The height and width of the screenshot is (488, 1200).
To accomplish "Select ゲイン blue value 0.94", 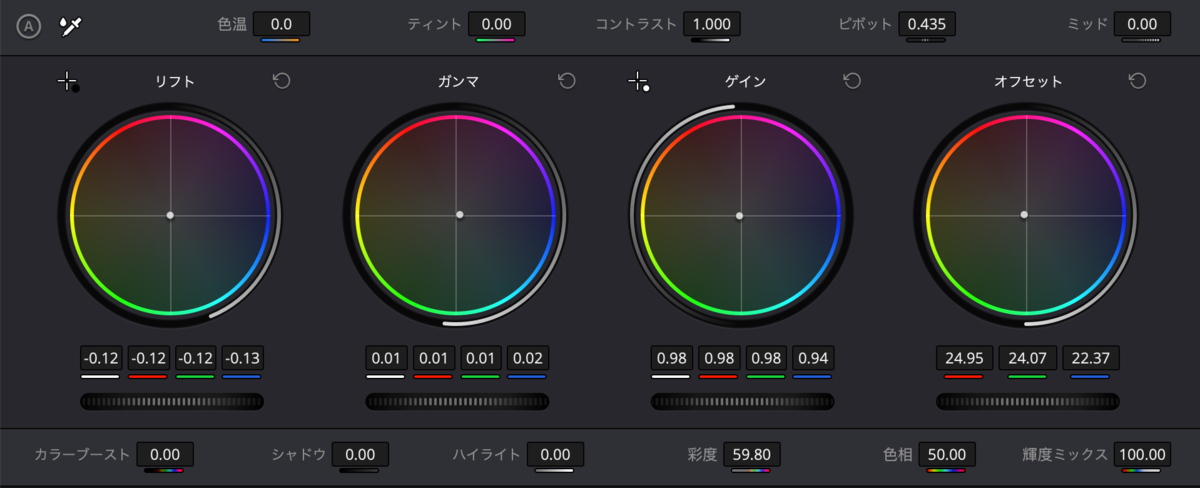I will (x=812, y=358).
